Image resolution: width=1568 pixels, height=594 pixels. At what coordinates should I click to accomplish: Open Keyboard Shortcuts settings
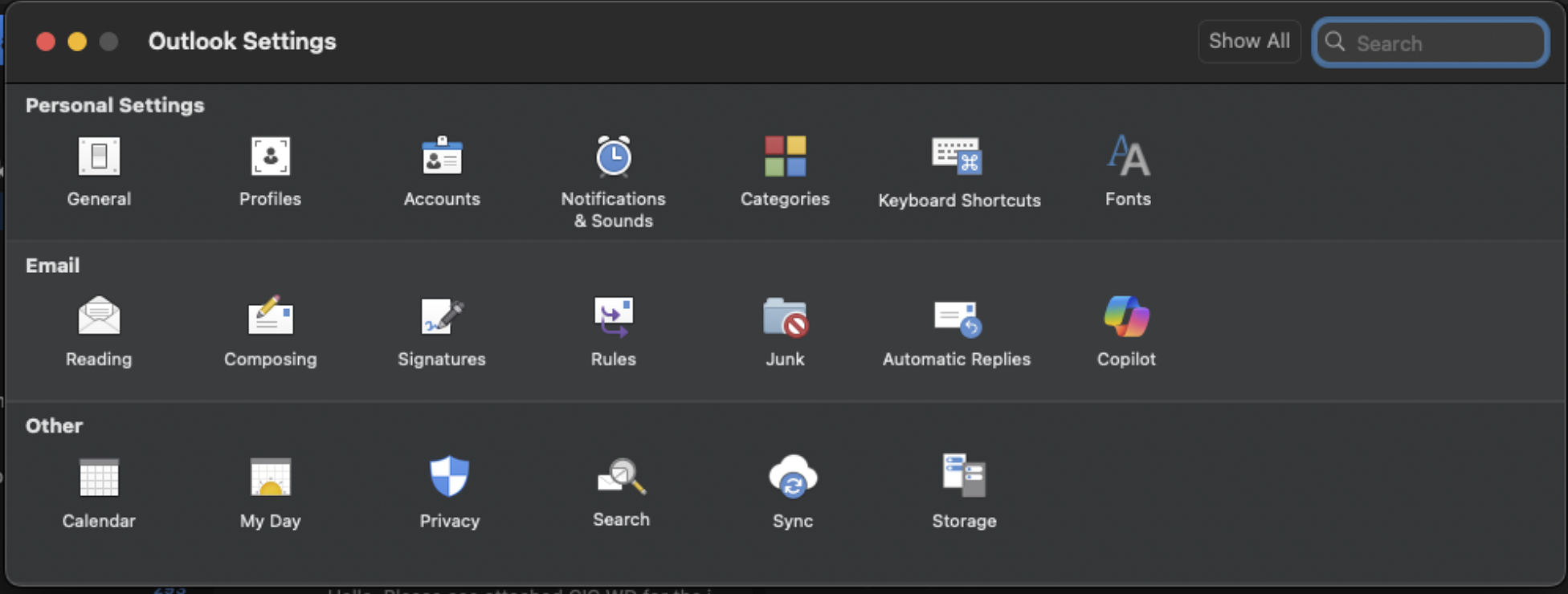coord(959,173)
